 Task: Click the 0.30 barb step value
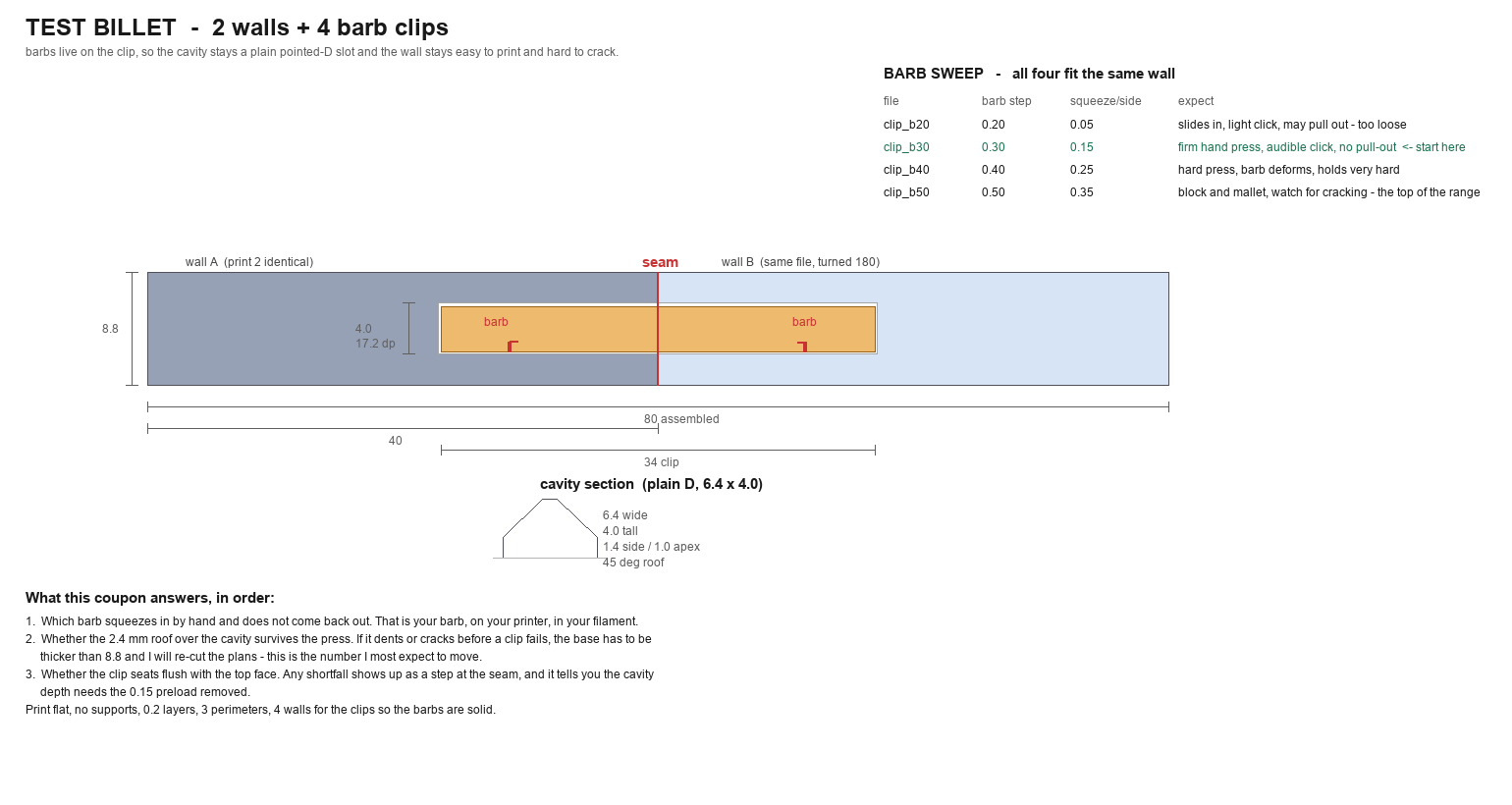coord(994,147)
